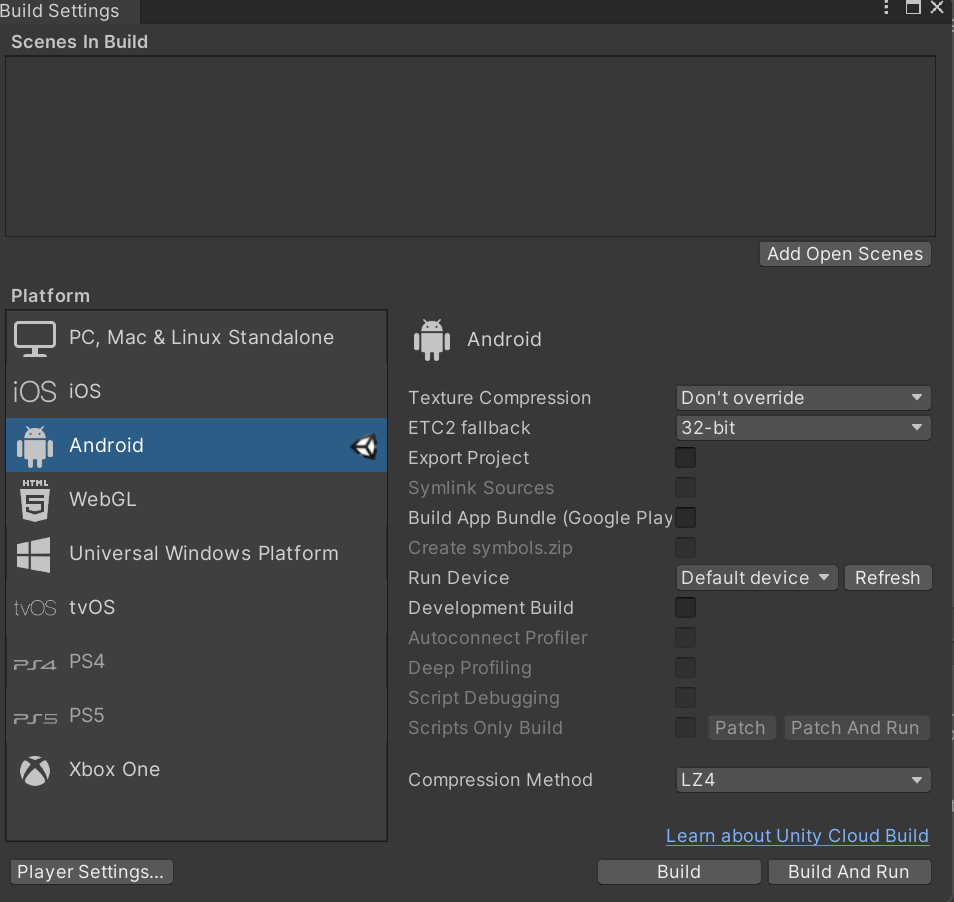Open the Build Settings window kebab menu
This screenshot has height=902, width=954.
point(886,7)
